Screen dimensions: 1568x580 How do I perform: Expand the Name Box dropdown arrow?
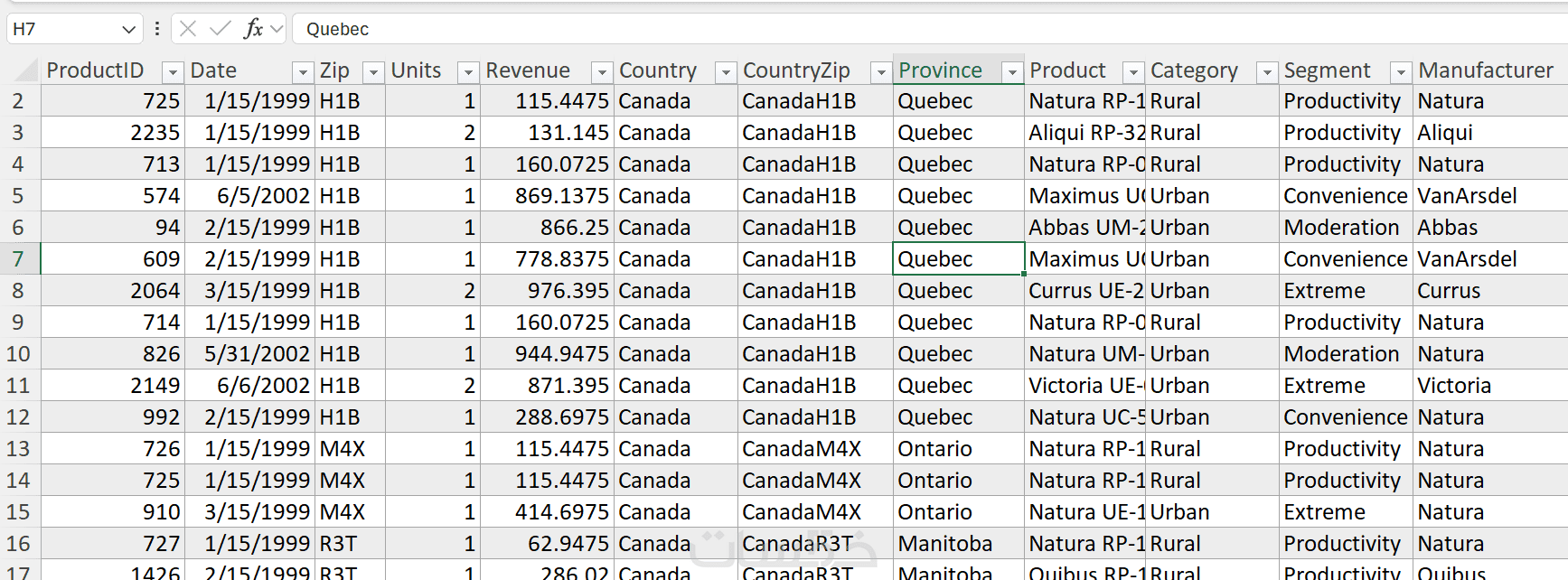coord(128,30)
